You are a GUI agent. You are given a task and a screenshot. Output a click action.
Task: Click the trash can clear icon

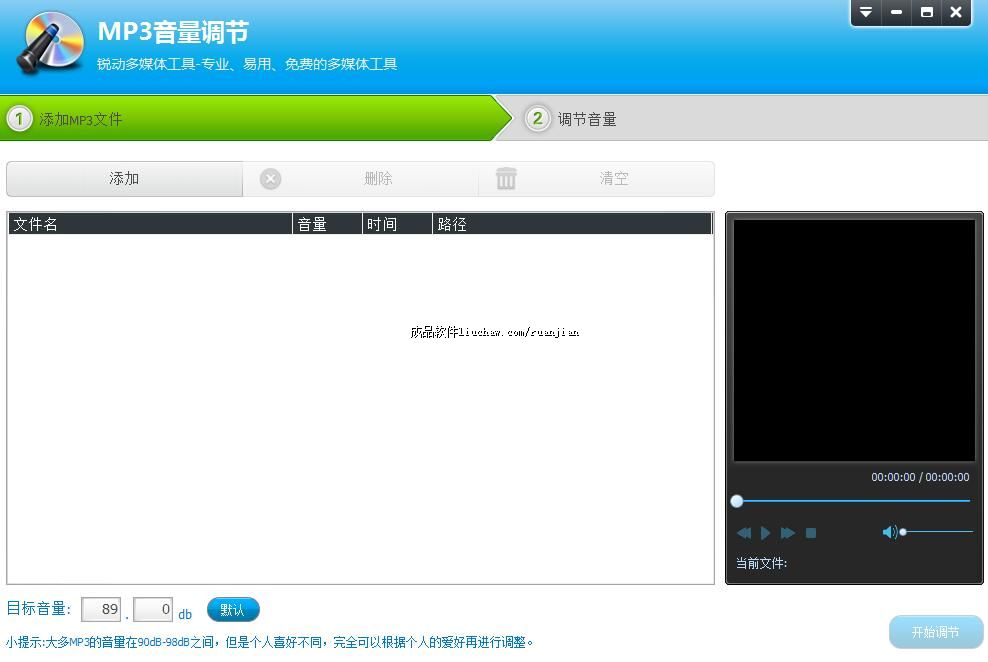(507, 179)
